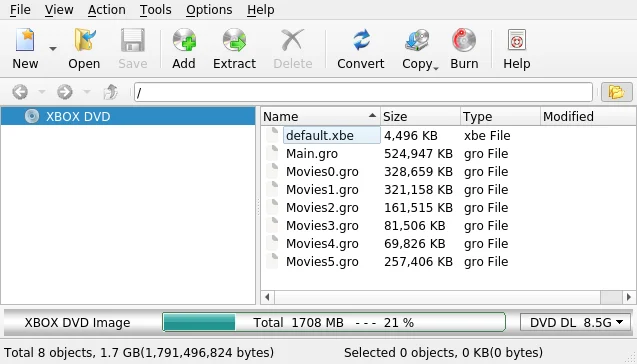Open the Help menu
This screenshot has width=637, height=364.
(260, 10)
